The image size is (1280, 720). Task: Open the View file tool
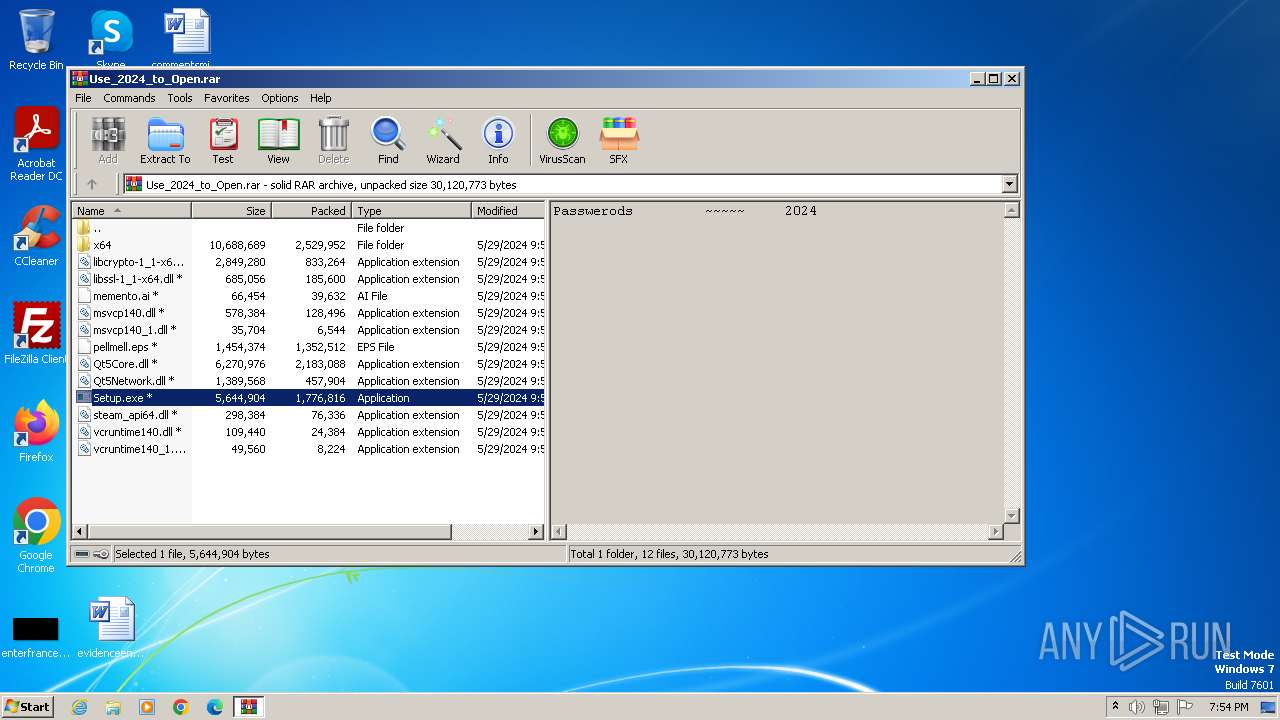pos(278,141)
